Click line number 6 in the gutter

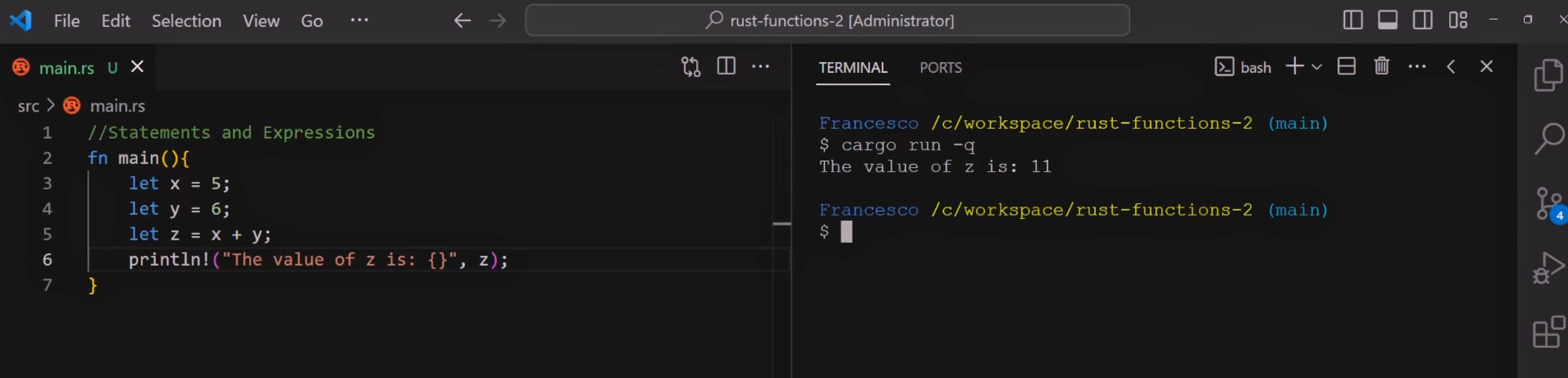click(47, 260)
